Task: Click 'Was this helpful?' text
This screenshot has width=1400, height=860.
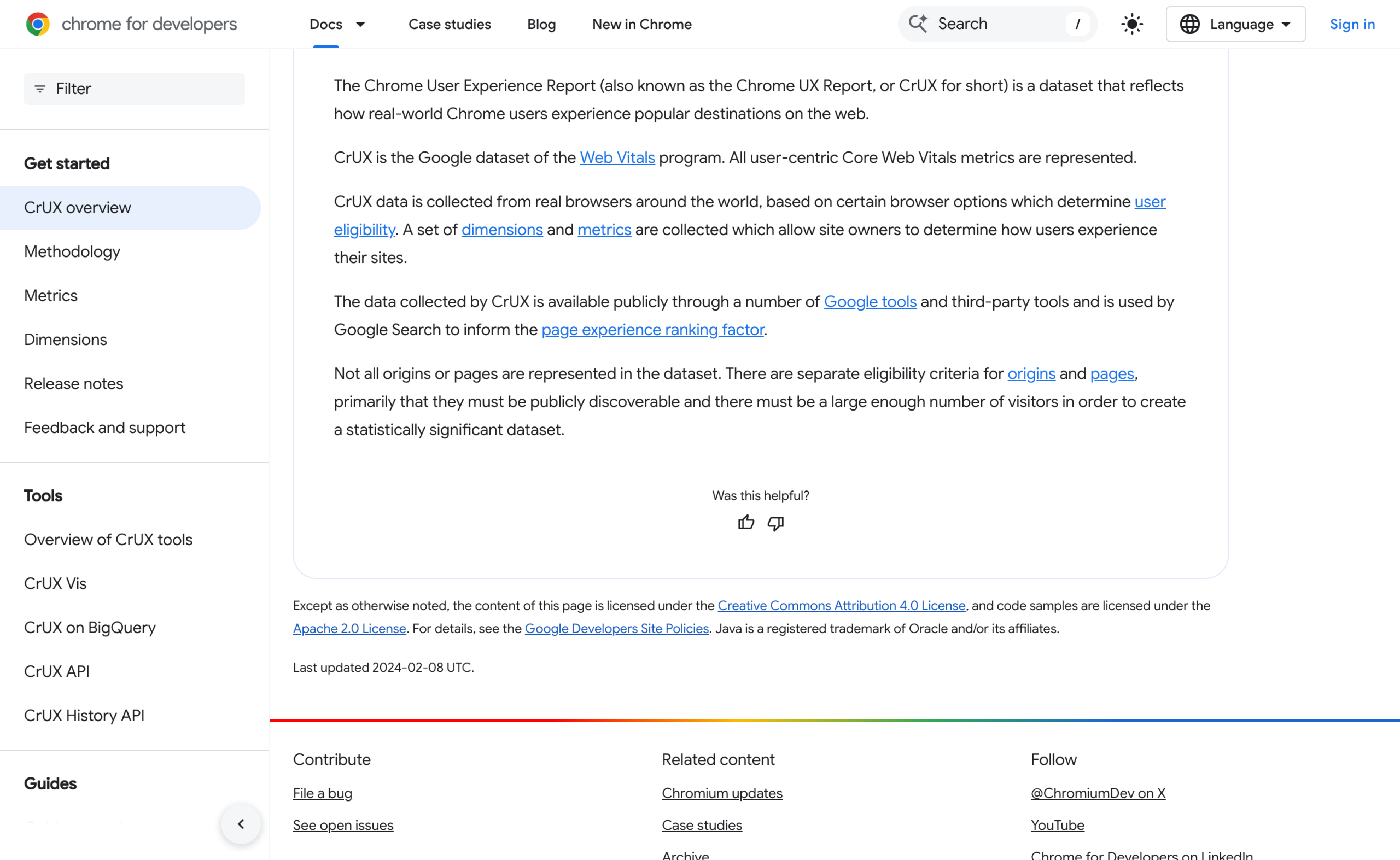Action: pos(761,495)
